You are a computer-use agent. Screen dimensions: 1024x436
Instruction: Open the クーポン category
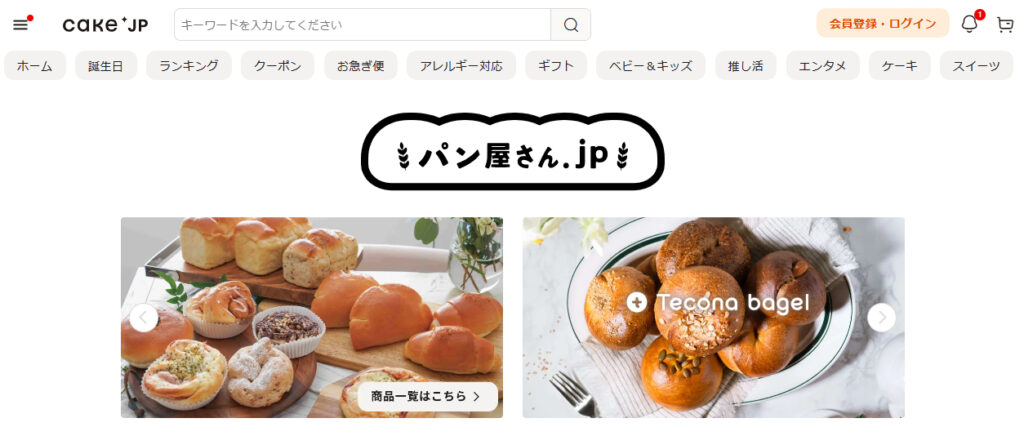point(278,65)
